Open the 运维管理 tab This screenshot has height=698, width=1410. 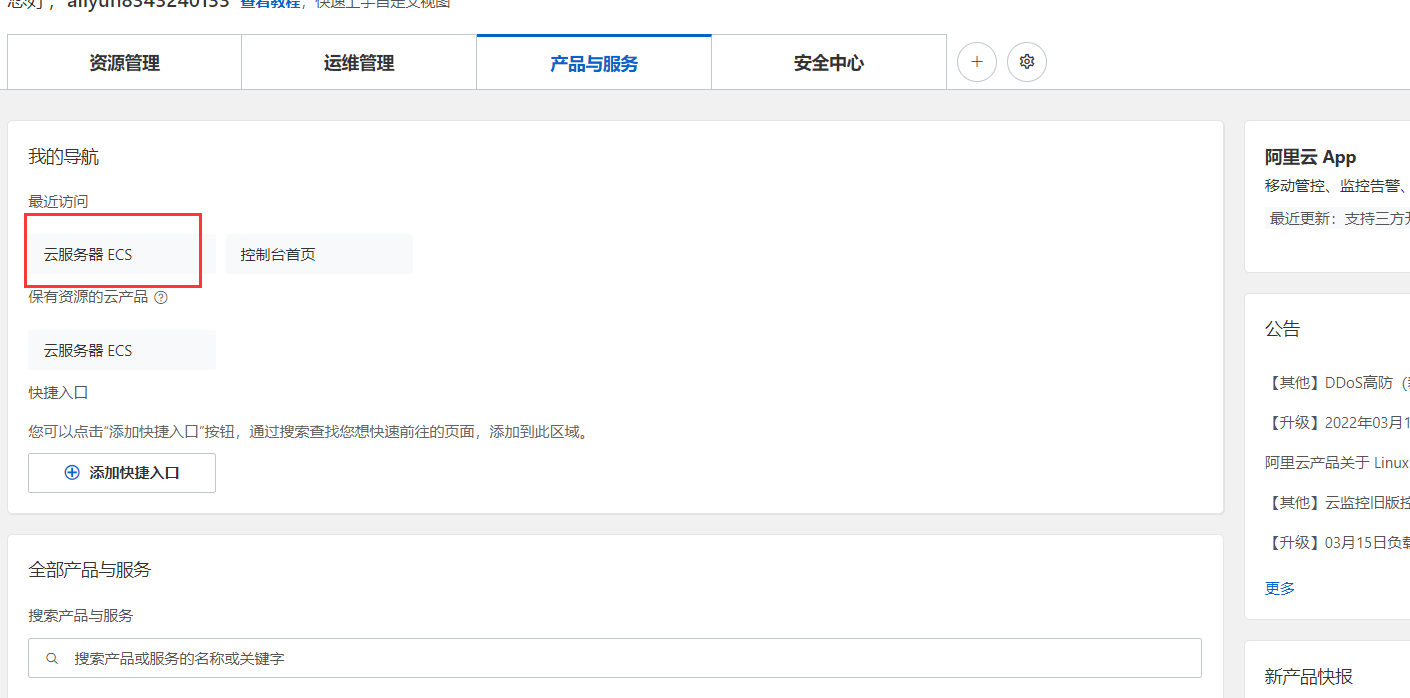pos(359,63)
